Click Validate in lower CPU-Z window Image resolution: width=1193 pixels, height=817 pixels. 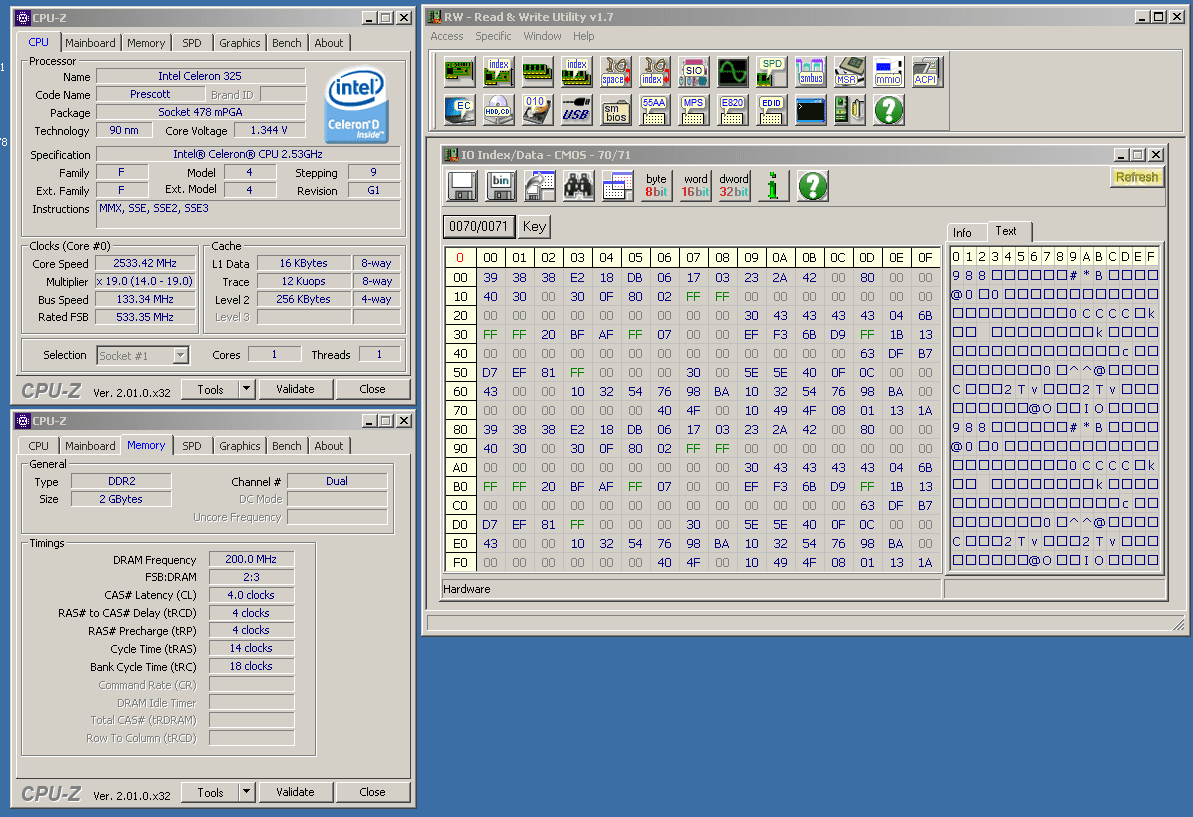click(x=295, y=792)
